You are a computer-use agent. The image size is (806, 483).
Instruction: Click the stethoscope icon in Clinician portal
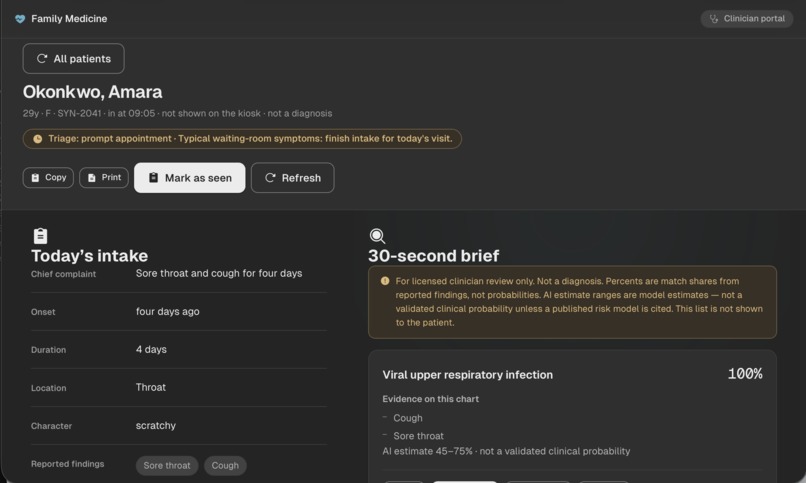(x=713, y=19)
